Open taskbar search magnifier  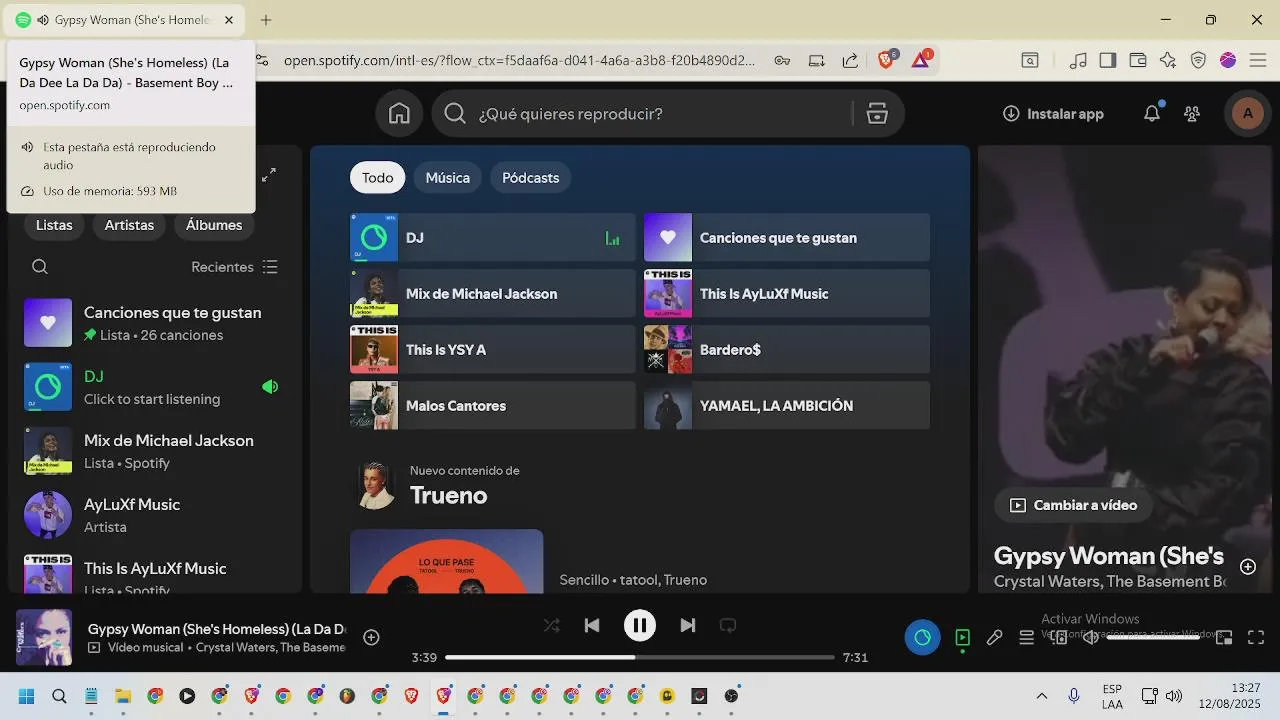59,696
